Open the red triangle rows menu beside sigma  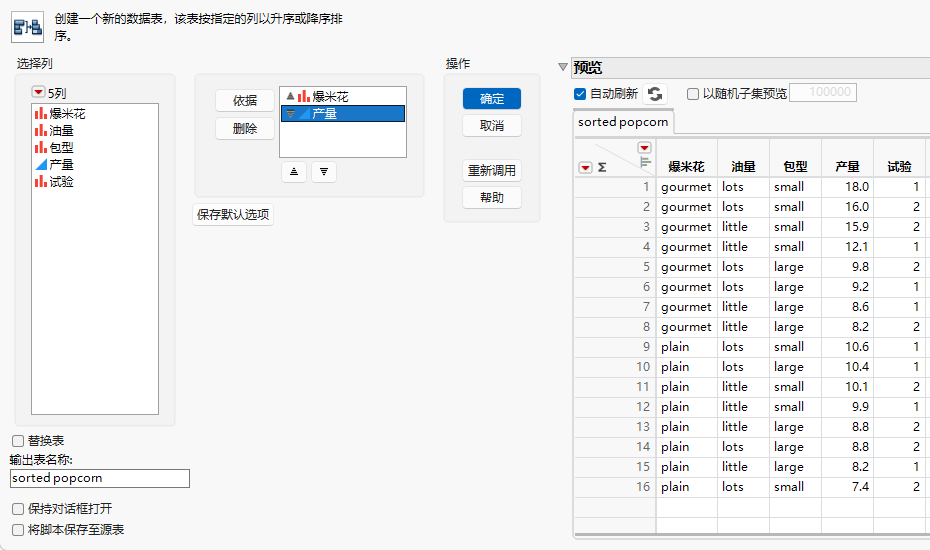coord(585,168)
